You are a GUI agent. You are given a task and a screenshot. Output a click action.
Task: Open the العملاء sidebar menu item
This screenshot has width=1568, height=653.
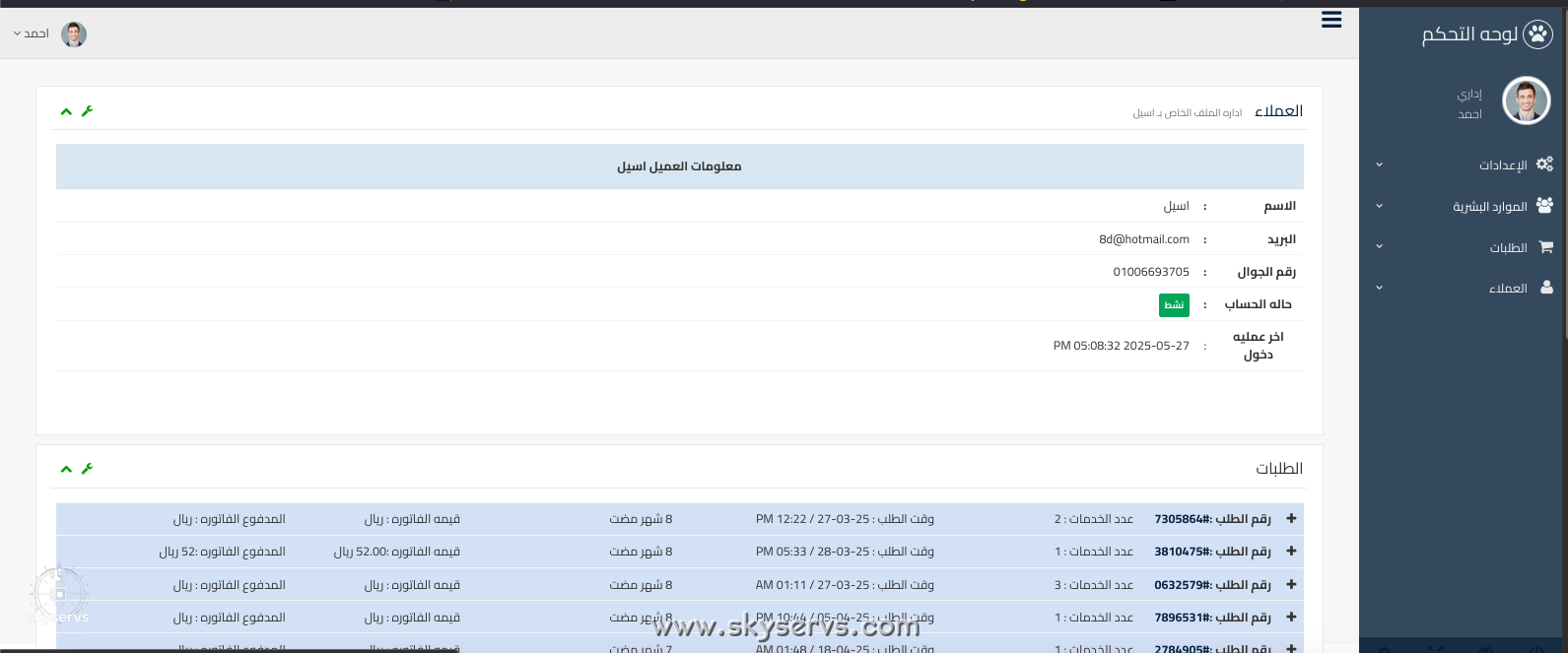click(1508, 289)
